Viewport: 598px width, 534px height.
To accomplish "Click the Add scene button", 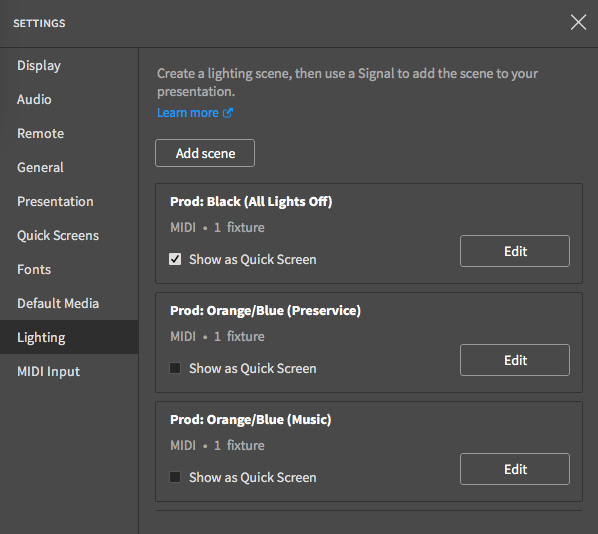I will (205, 153).
